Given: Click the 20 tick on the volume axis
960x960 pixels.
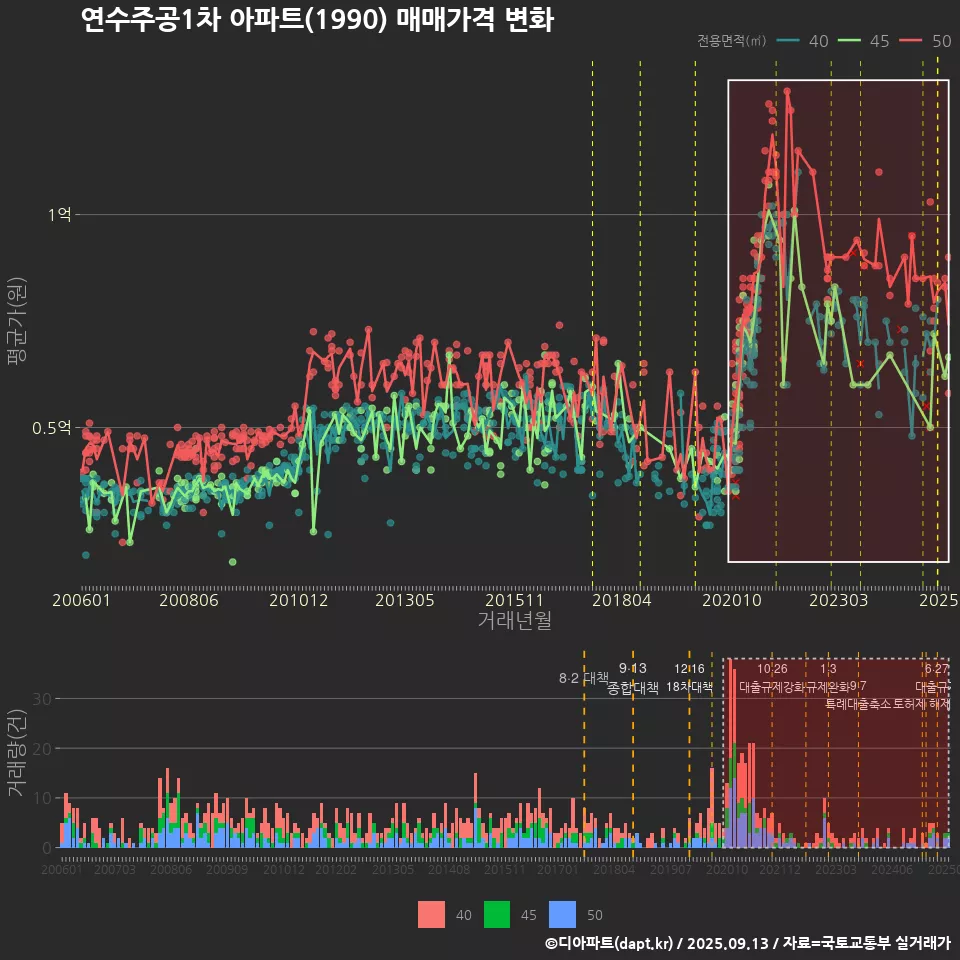Looking at the screenshot, I should click(42, 748).
